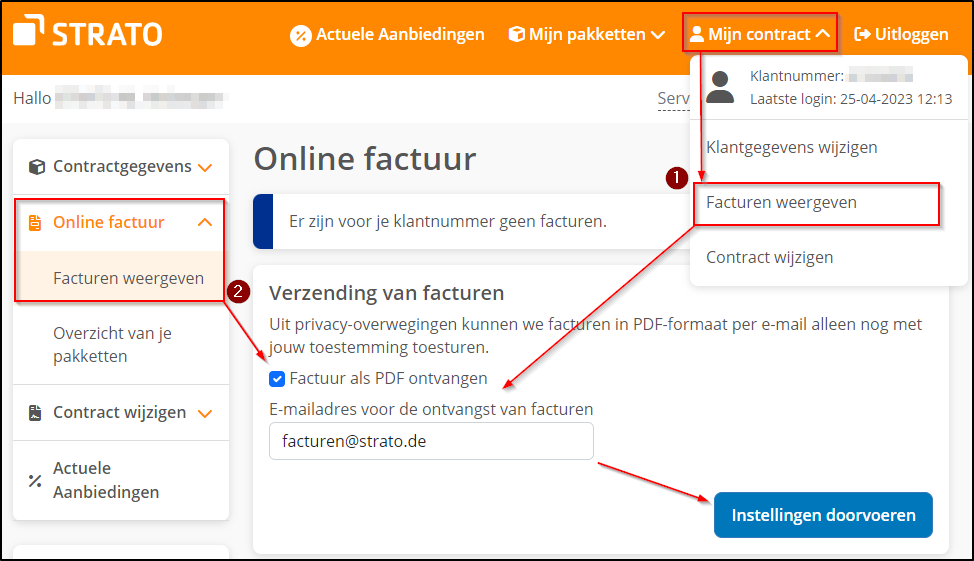Click the Verzending van facturen heading

coord(386,293)
